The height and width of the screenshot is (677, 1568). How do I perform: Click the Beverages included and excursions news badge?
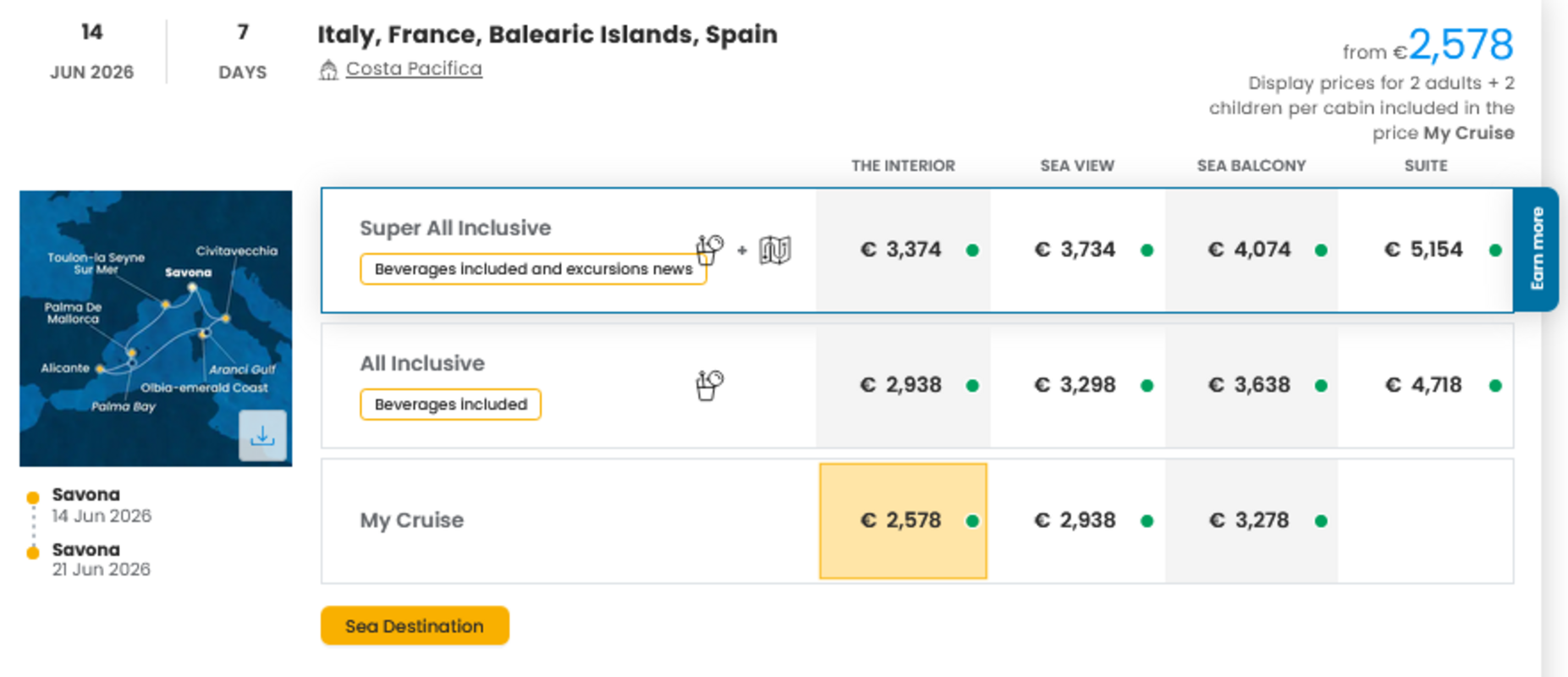[x=532, y=269]
